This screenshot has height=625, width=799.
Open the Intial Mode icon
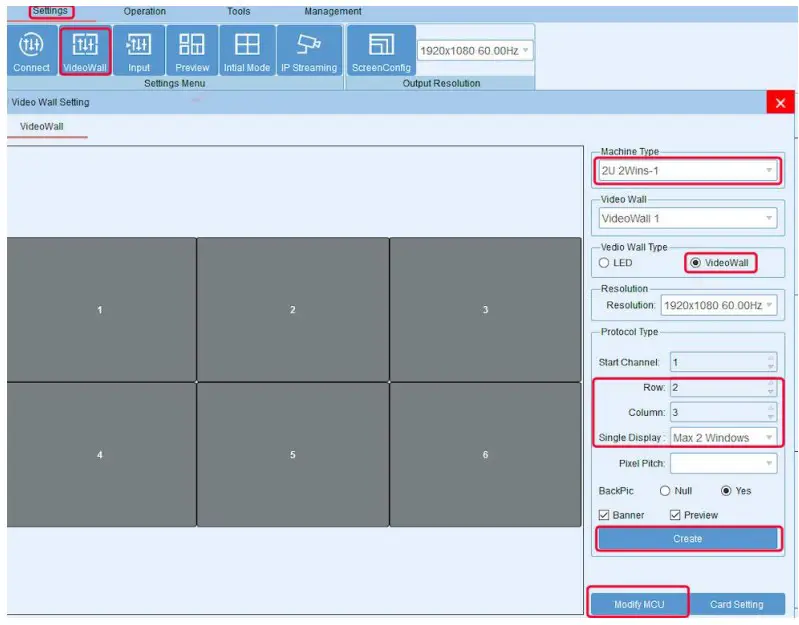tap(247, 50)
